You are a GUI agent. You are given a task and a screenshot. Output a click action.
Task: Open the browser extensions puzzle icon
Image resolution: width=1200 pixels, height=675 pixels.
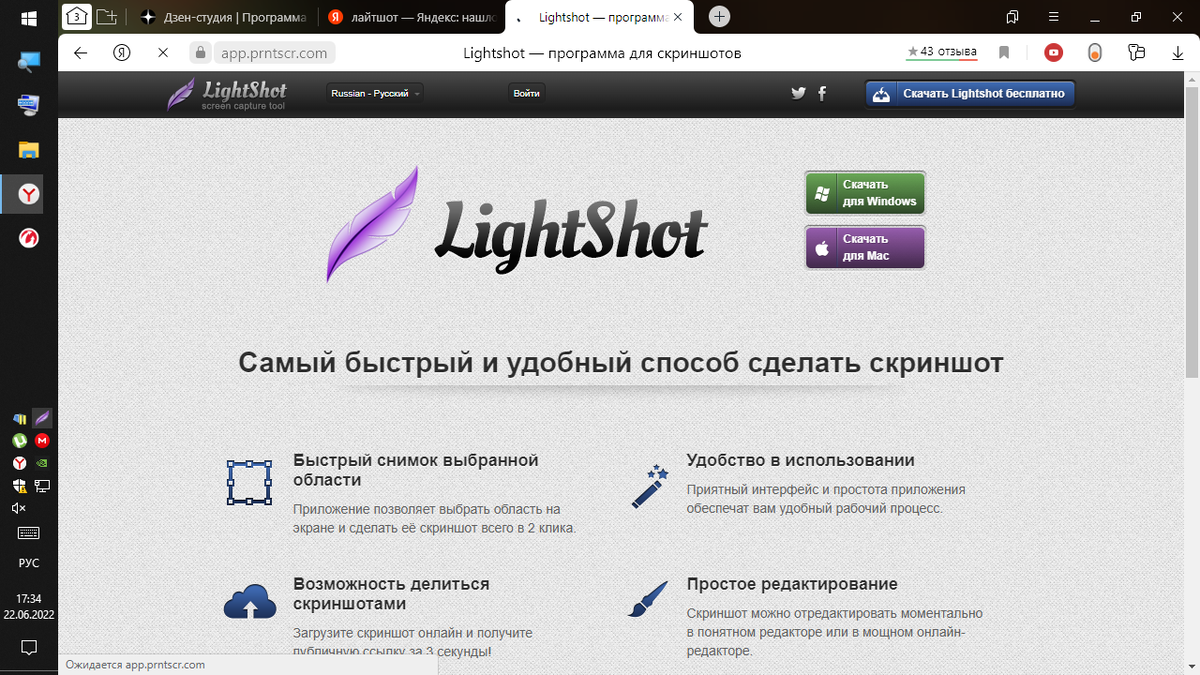point(1136,53)
